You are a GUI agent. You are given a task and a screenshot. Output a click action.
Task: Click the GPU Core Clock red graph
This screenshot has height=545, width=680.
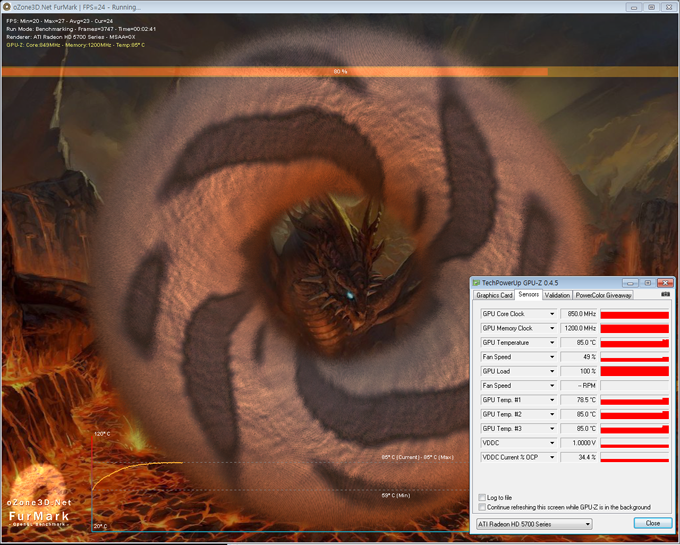coord(634,314)
